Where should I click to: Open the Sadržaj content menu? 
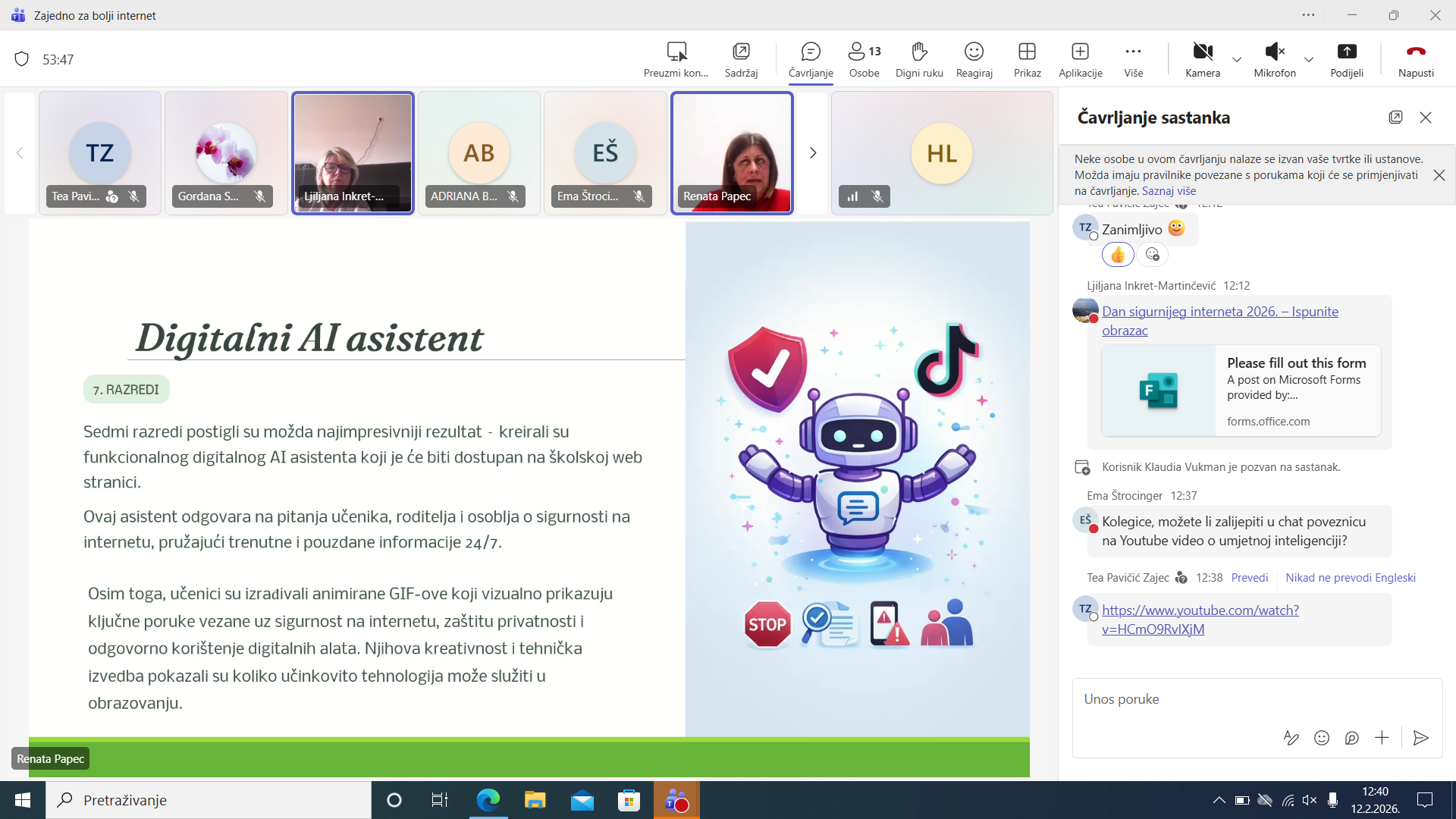click(x=741, y=52)
